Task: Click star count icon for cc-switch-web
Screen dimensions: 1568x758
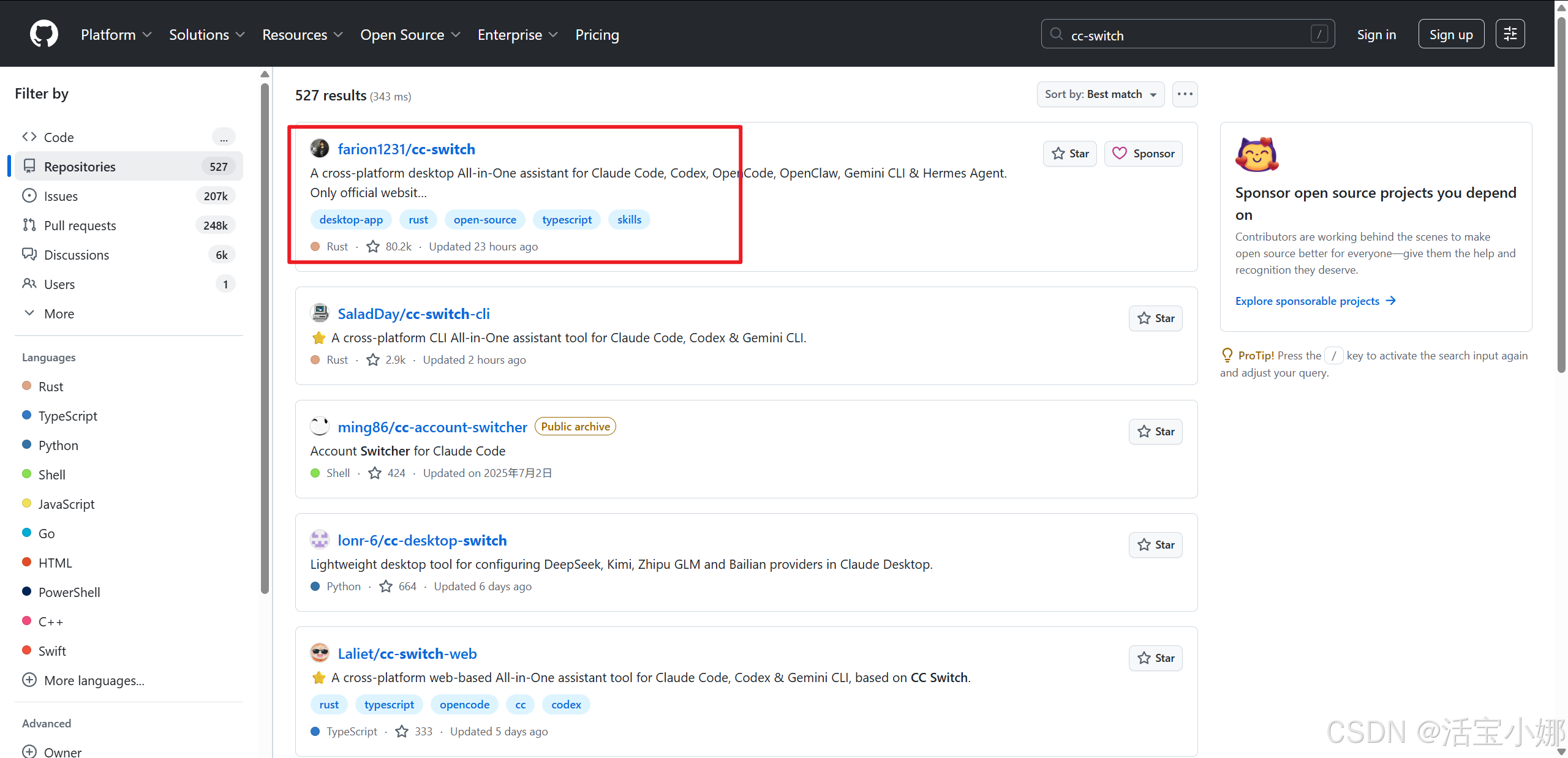Action: [x=402, y=731]
